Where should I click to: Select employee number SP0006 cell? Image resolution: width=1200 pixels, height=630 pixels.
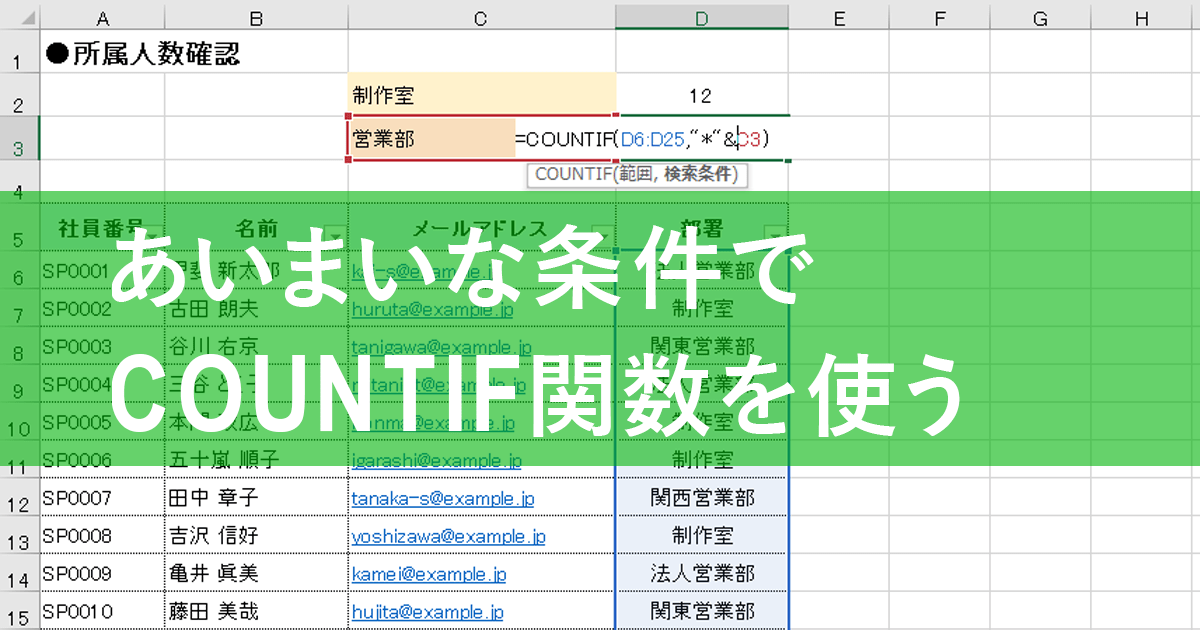point(103,459)
